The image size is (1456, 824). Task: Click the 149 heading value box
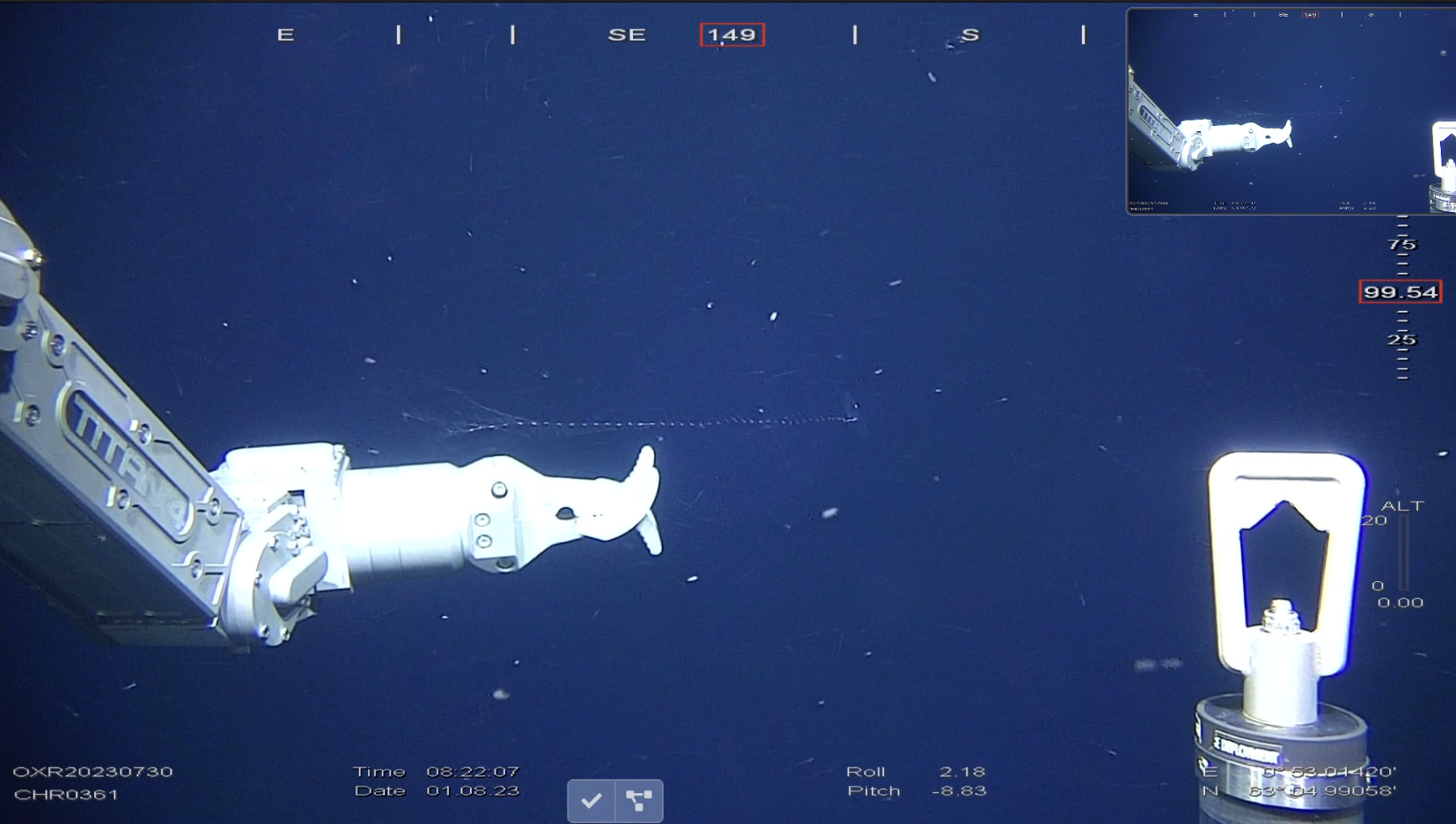pyautogui.click(x=732, y=35)
